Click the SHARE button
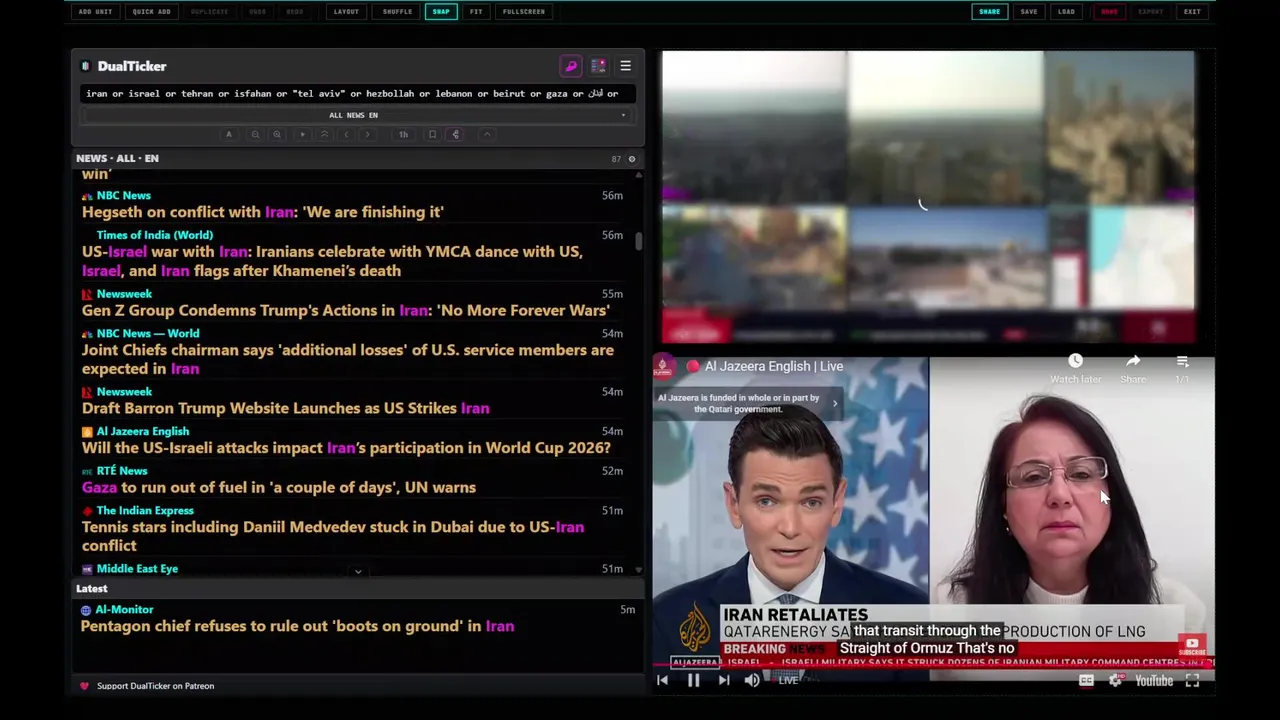This screenshot has height=720, width=1280. coord(989,12)
